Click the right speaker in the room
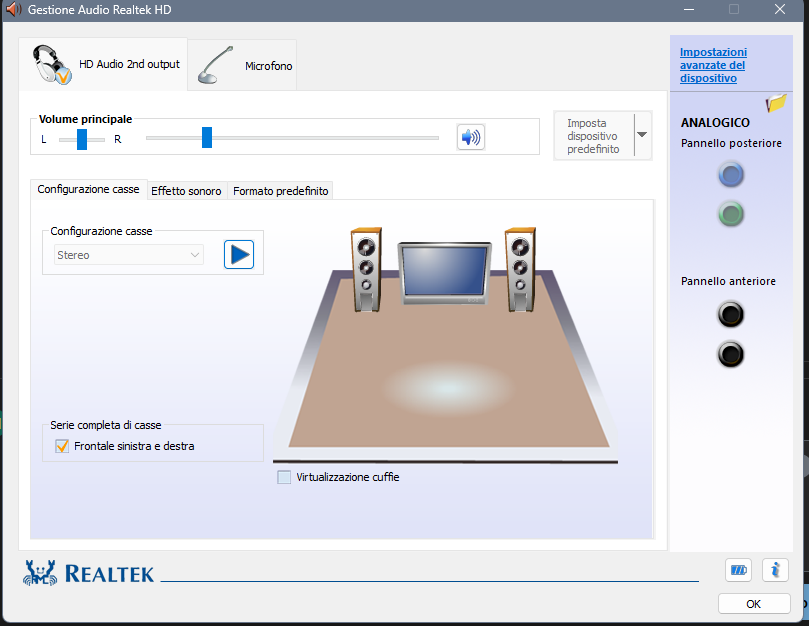The image size is (809, 626). (x=520, y=269)
